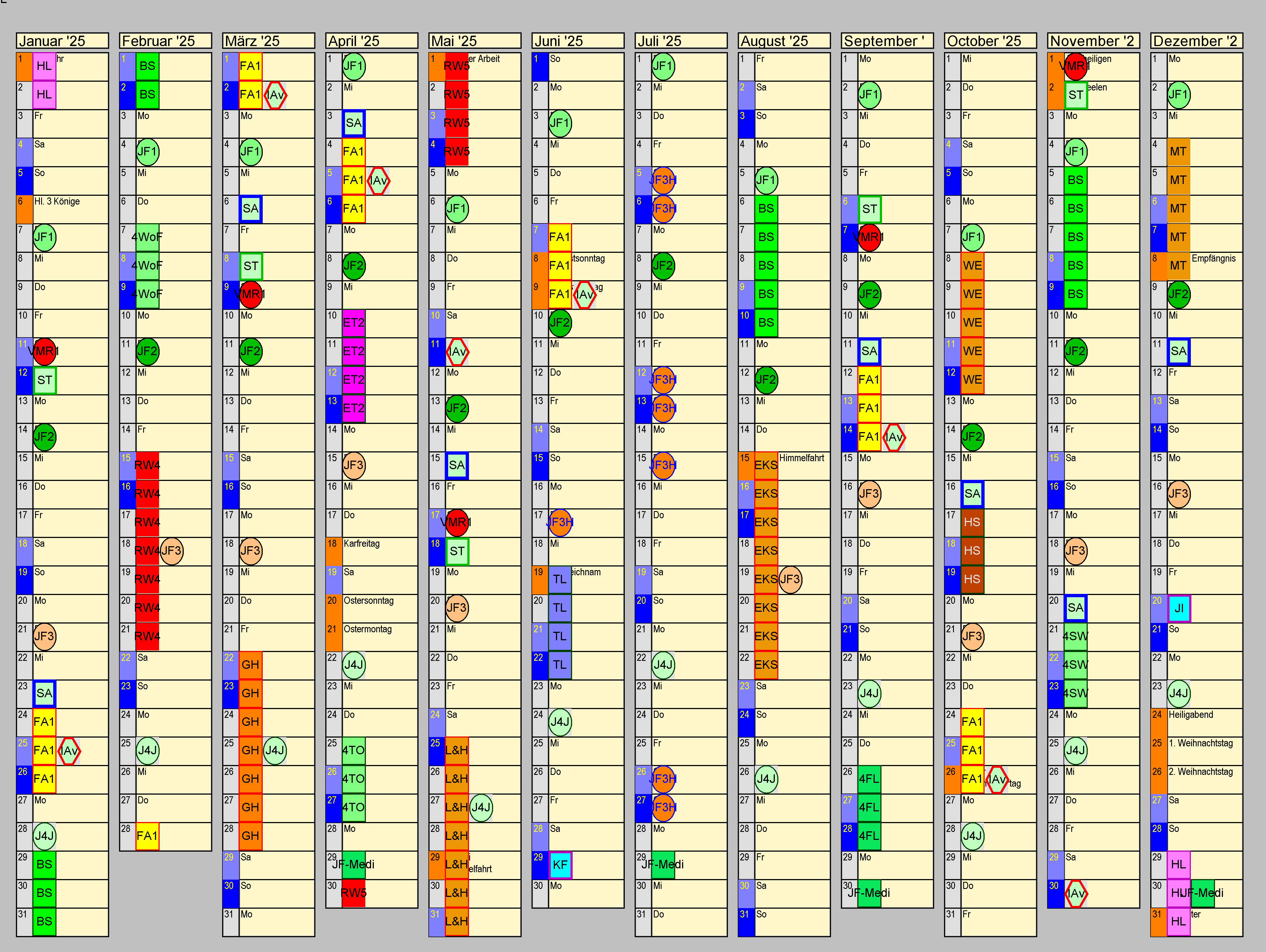Select the WE block on October 8

click(x=972, y=265)
